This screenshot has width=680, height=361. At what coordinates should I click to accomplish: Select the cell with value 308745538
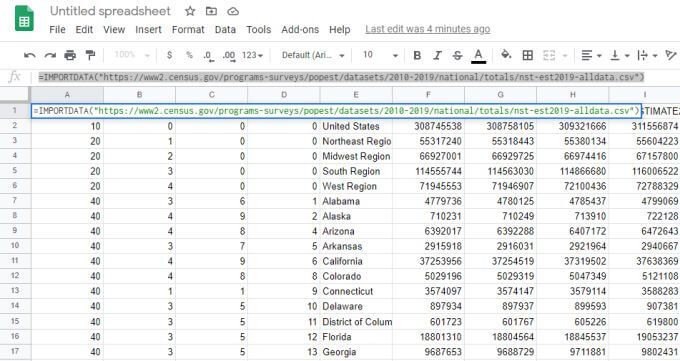(x=428, y=126)
